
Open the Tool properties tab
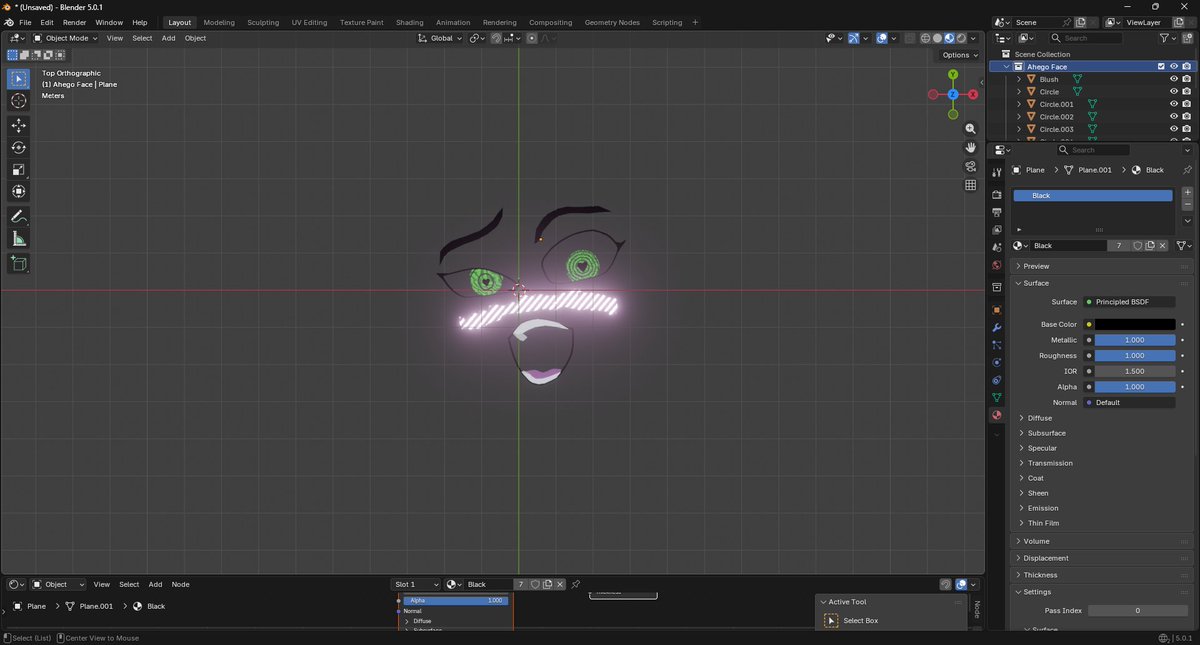(x=996, y=173)
